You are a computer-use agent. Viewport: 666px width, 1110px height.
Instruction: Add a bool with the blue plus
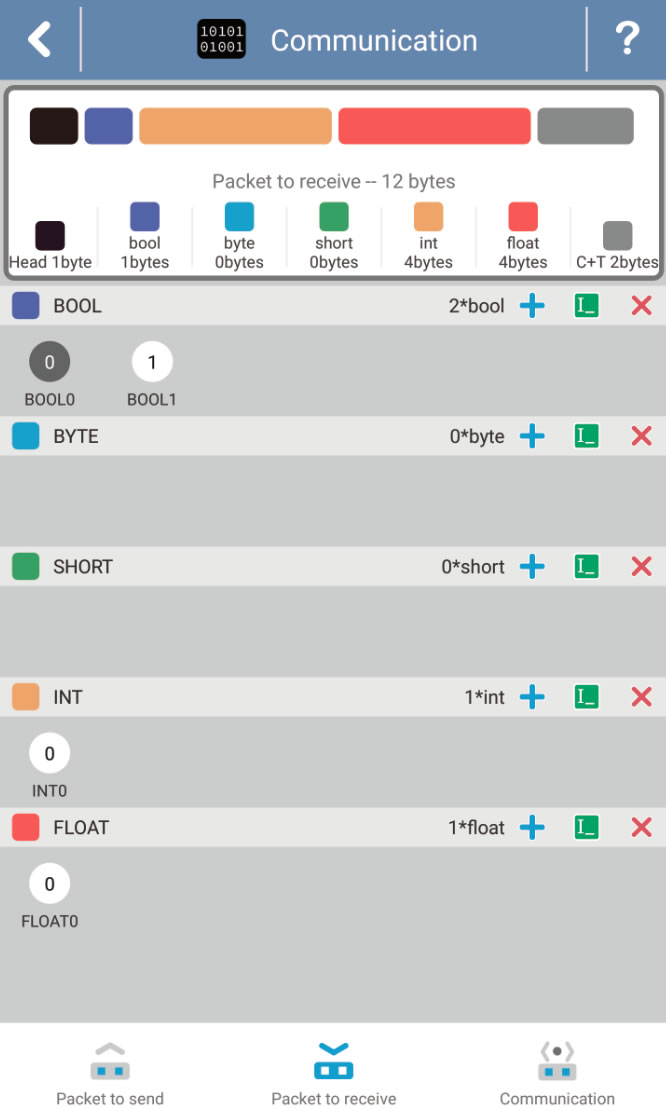[532, 306]
